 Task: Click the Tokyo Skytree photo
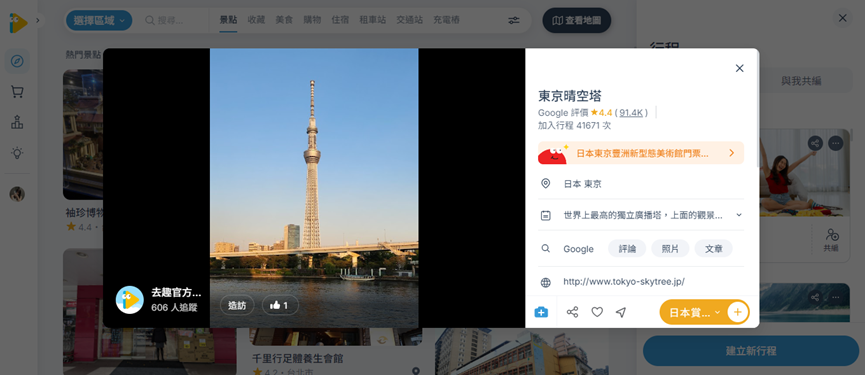[x=314, y=188]
